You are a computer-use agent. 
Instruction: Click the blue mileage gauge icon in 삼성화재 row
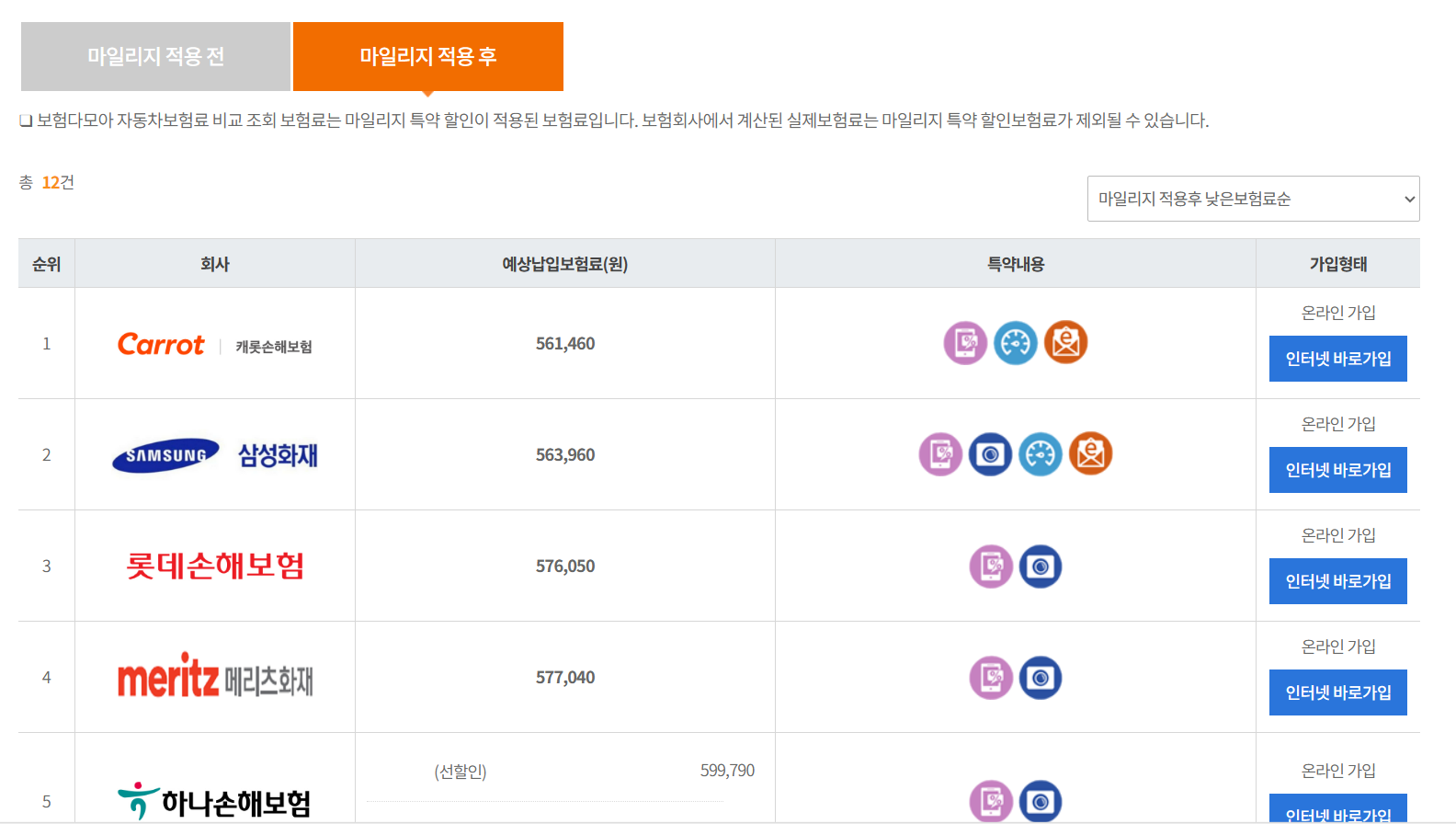(1041, 454)
